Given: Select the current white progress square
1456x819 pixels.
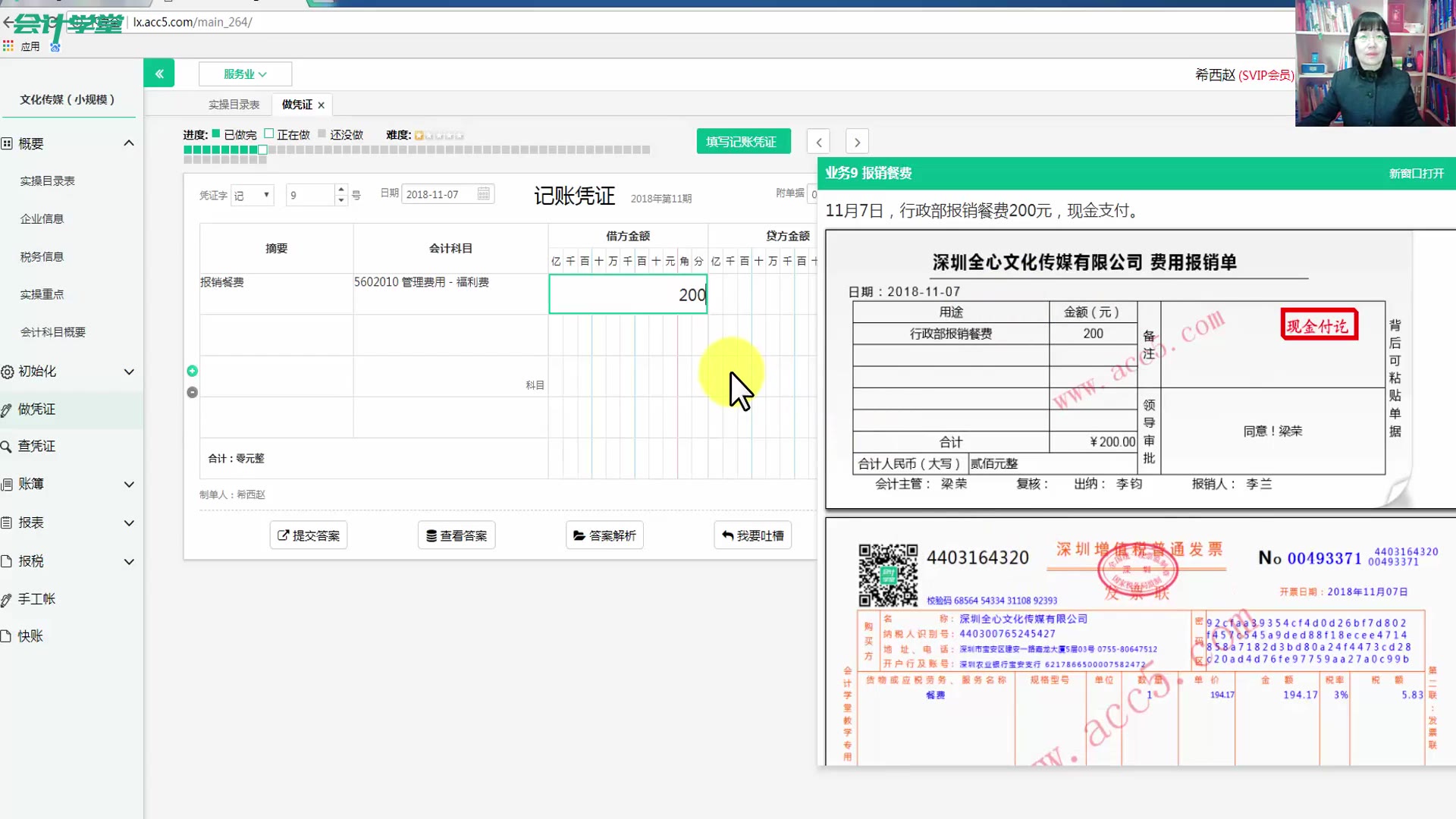Looking at the screenshot, I should pos(262,149).
